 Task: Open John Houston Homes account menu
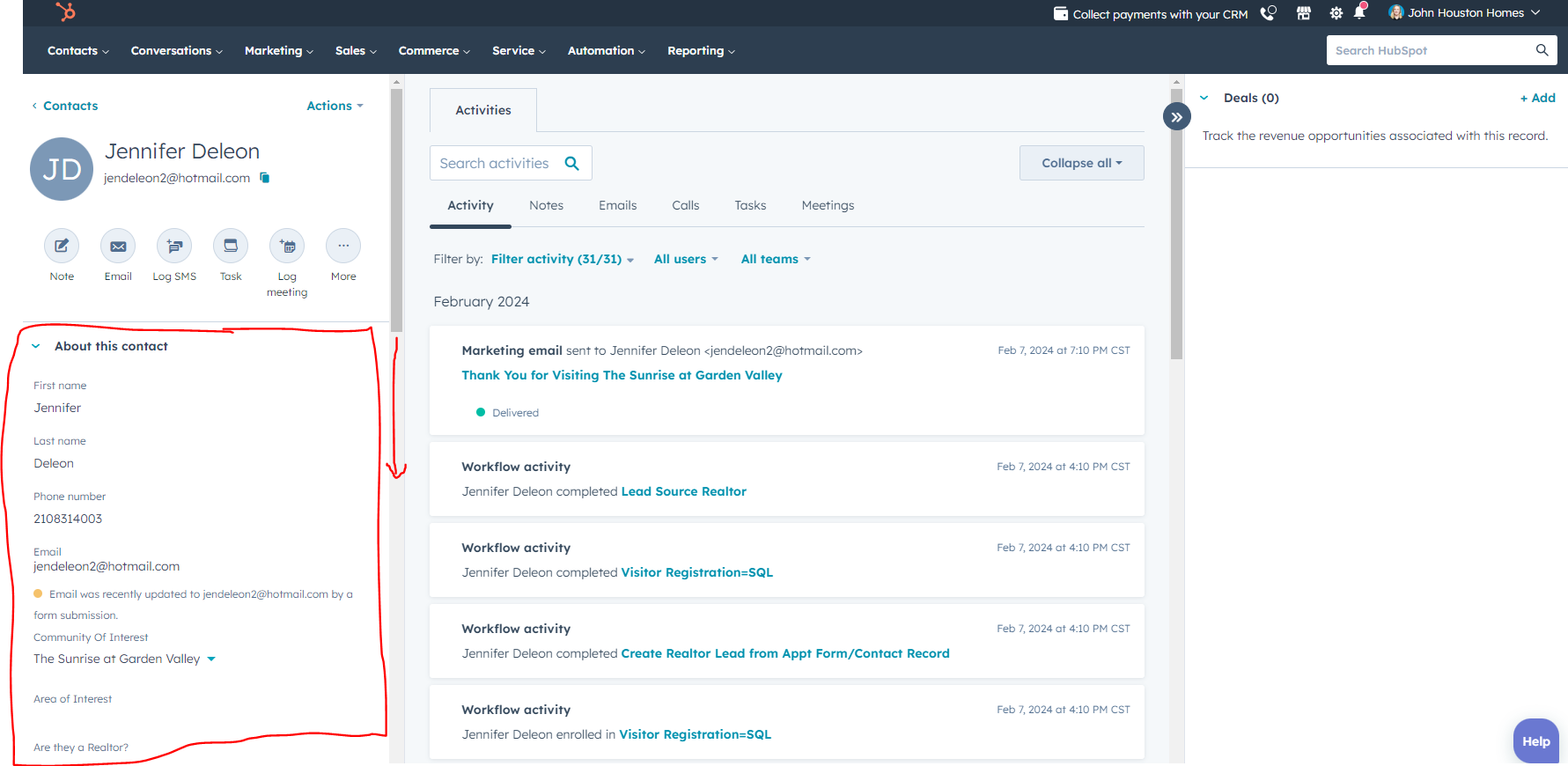[x=1465, y=12]
